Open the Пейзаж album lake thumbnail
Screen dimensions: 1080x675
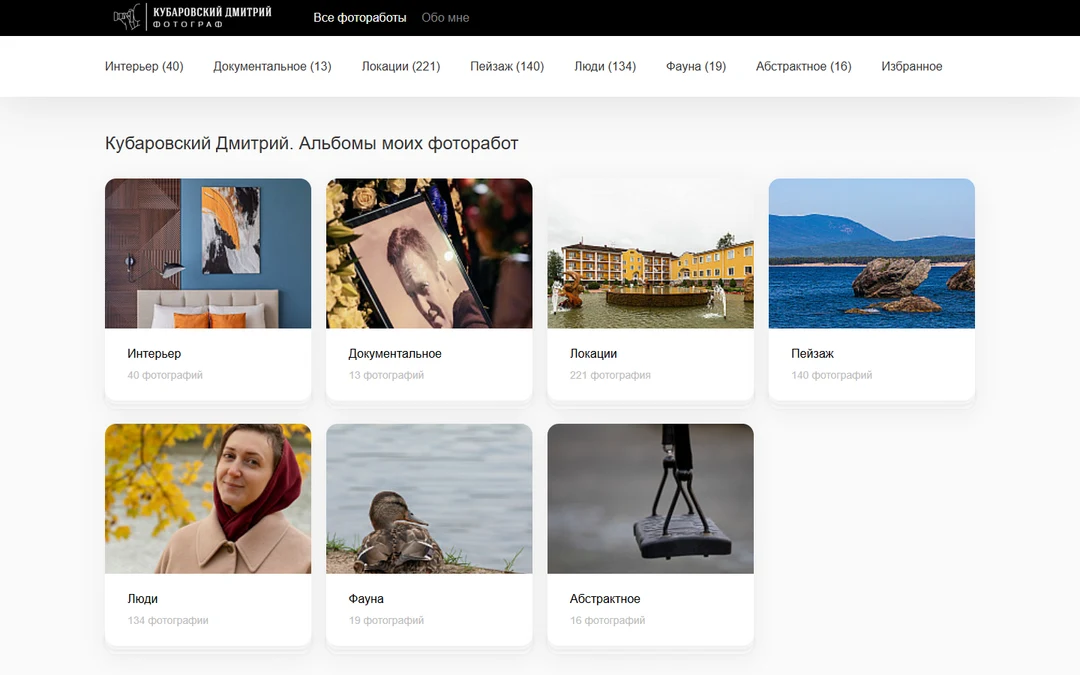click(x=871, y=253)
